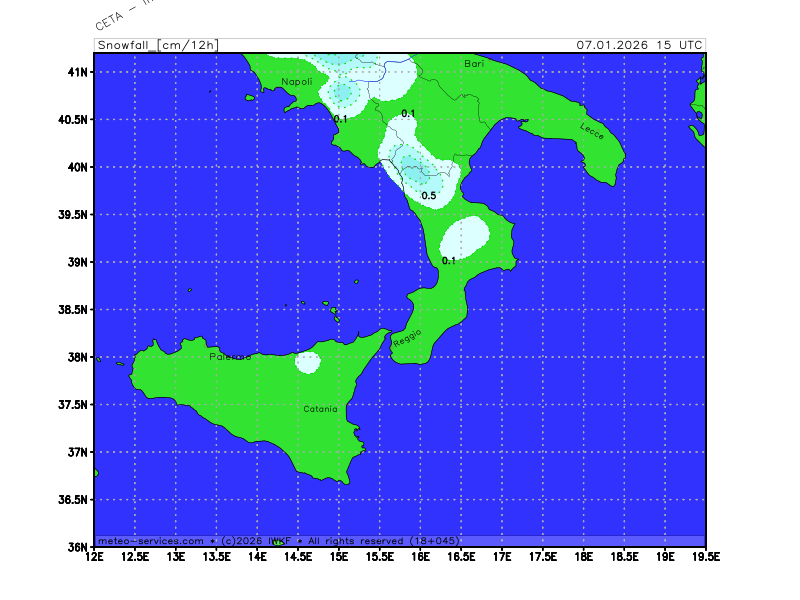Click the 12.5E longitude axis label
The image size is (800, 600).
(x=135, y=556)
